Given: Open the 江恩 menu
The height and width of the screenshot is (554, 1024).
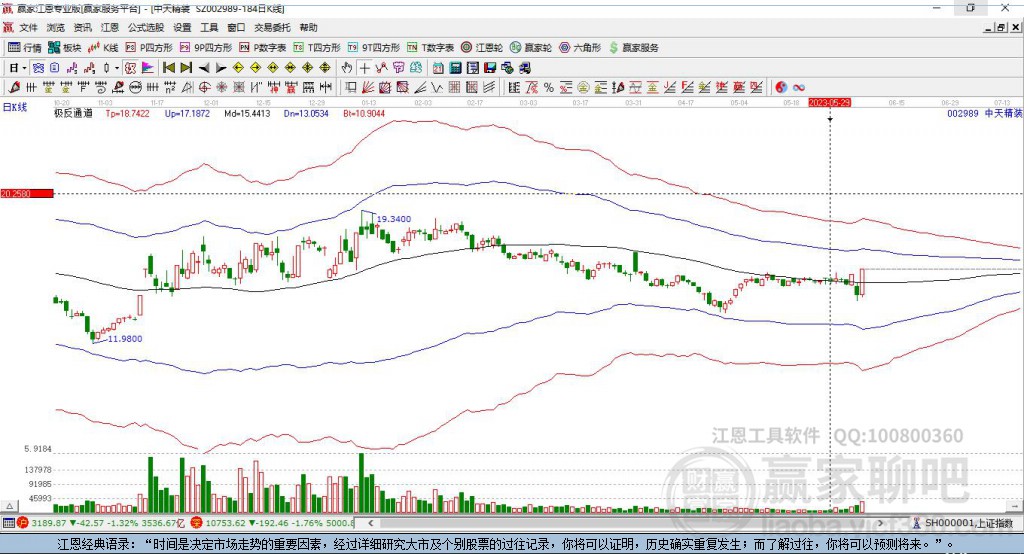Looking at the screenshot, I should (110, 27).
